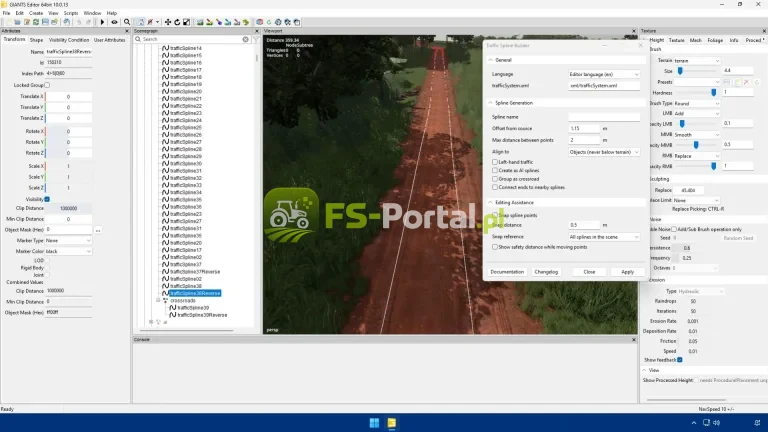Click the Close button in the Traffic Spline Builder dialog
Image resolution: width=768 pixels, height=432 pixels.
point(589,272)
